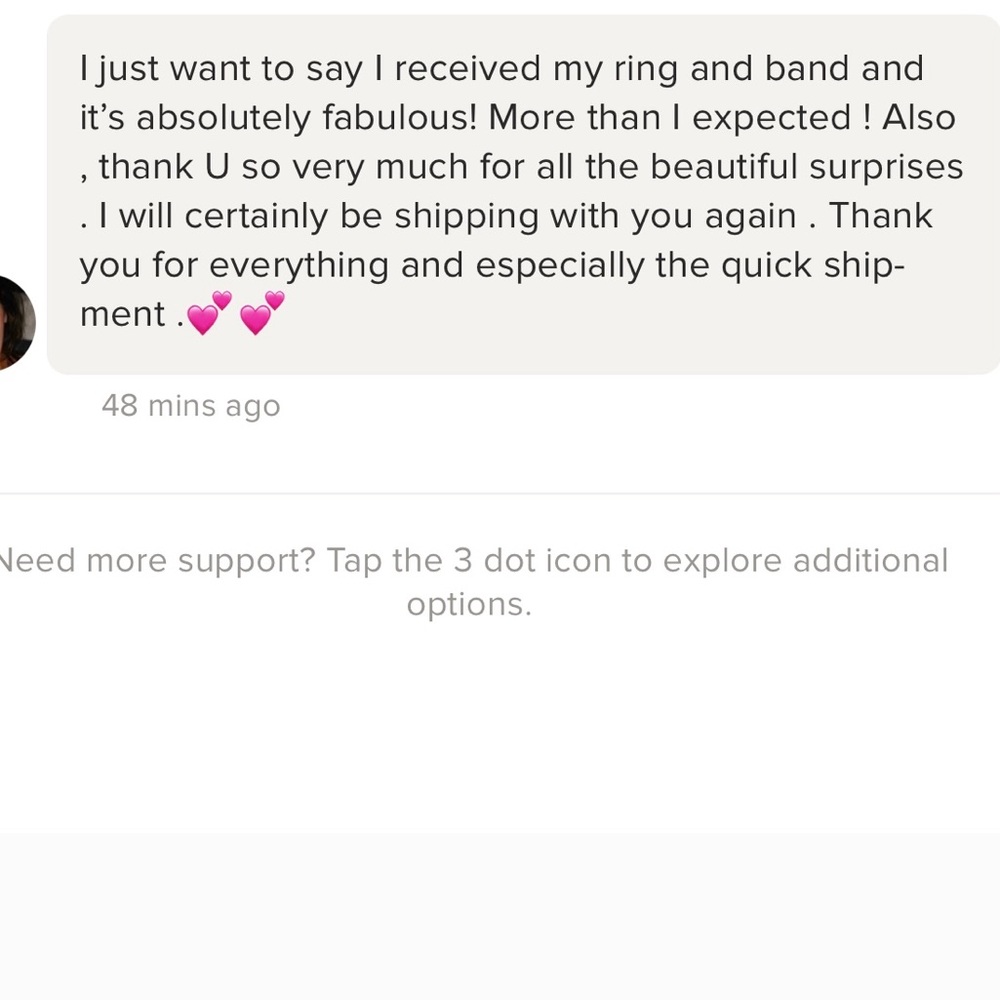The width and height of the screenshot is (1000, 1000).
Task: Select the phrase "3 dot icon"
Action: 531,560
